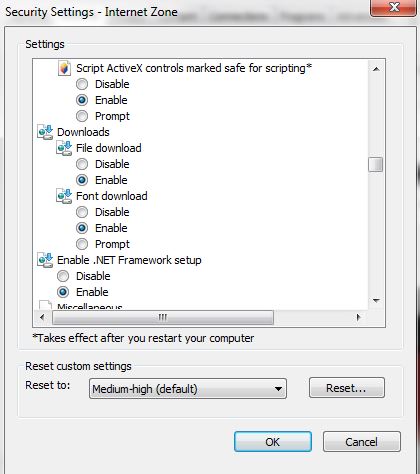Click the Enable .NET Framework setup icon
The width and height of the screenshot is (420, 474).
(x=45, y=260)
